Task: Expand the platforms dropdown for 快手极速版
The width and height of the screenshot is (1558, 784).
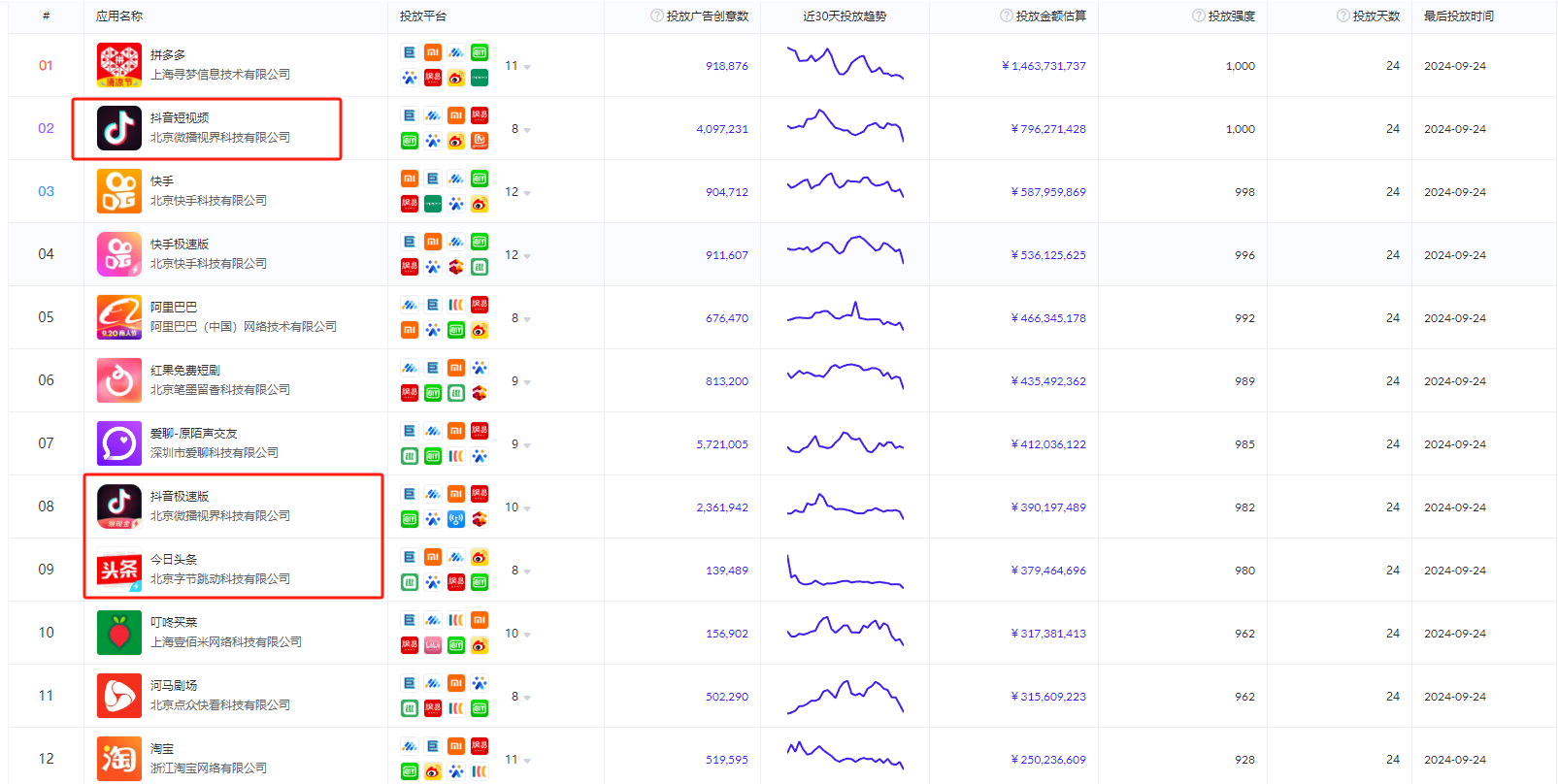Action: [526, 256]
